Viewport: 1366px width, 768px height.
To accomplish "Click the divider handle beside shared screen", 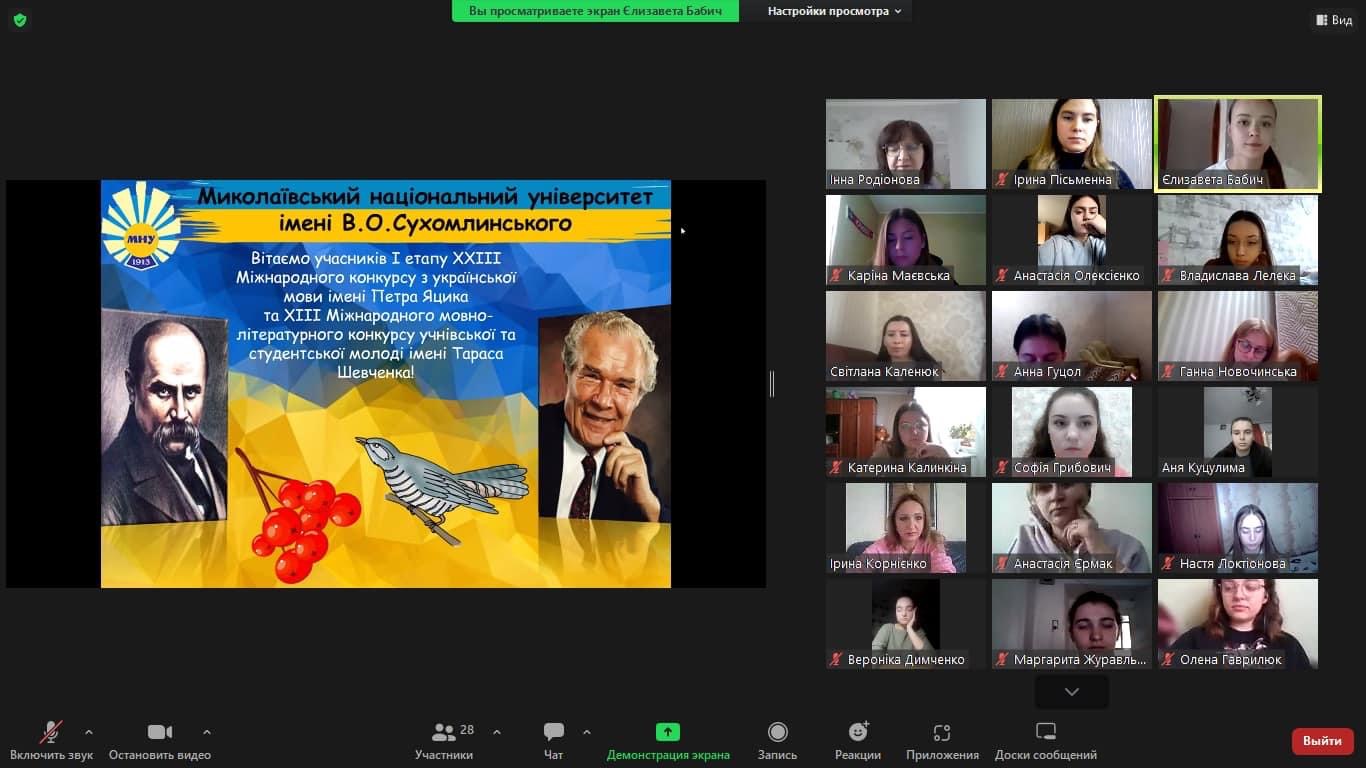I will coord(772,383).
